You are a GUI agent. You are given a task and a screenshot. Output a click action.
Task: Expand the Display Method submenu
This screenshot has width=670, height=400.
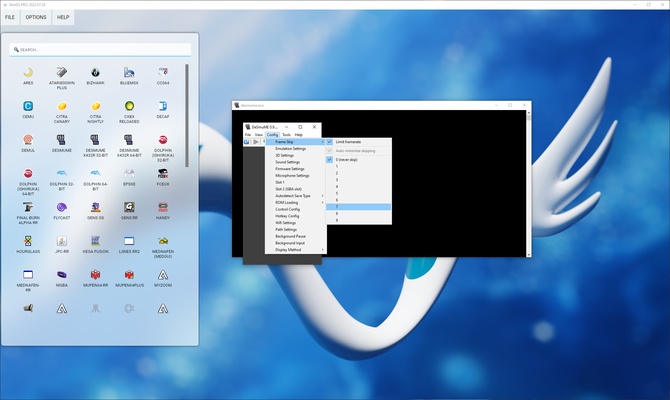pyautogui.click(x=296, y=250)
